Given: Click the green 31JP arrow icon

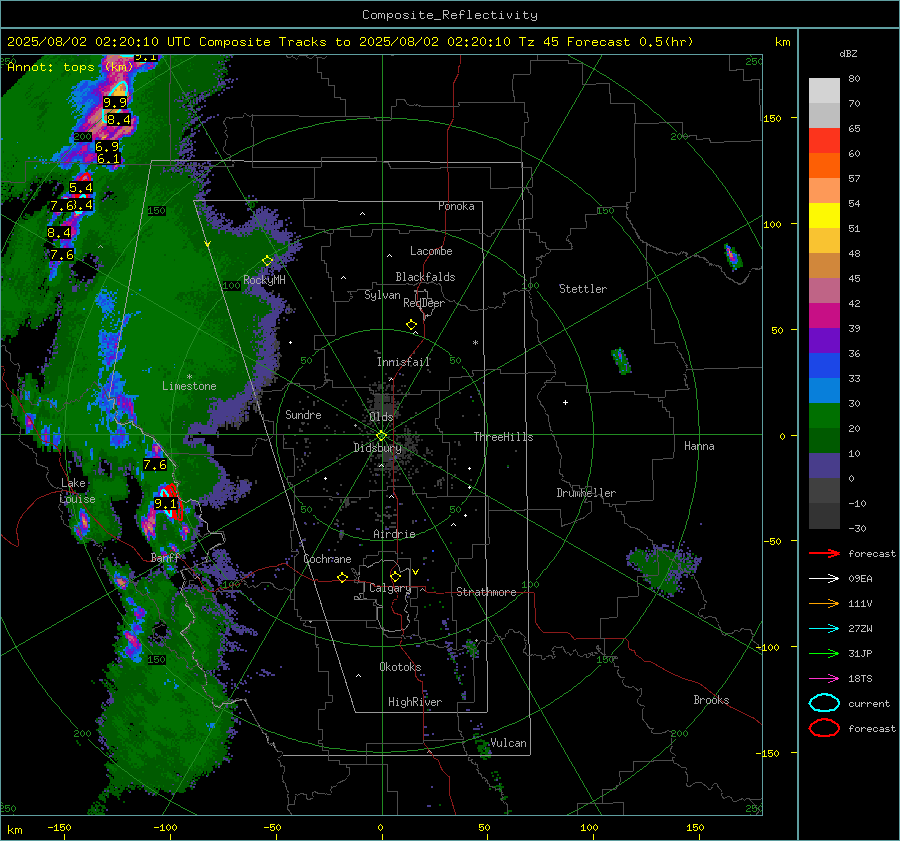Looking at the screenshot, I should 824,653.
